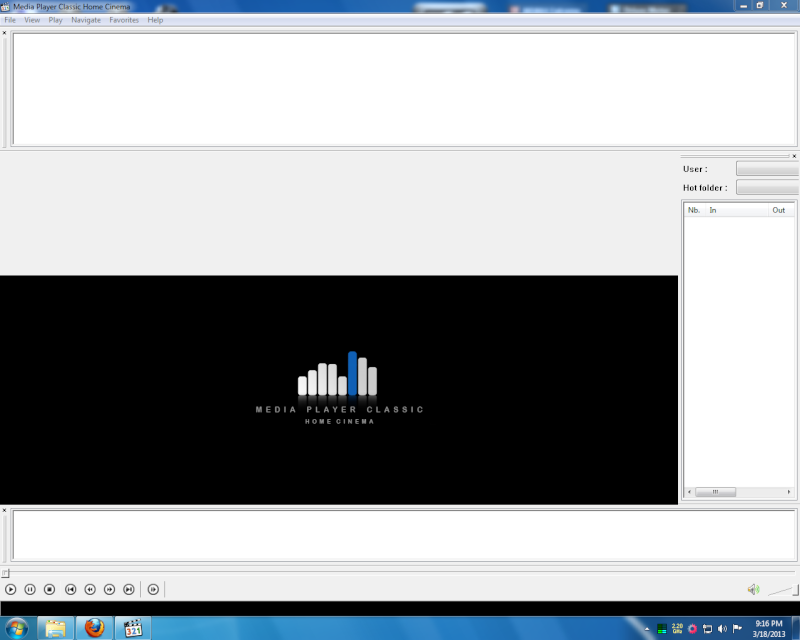Start playback with the Play button

(x=11, y=589)
